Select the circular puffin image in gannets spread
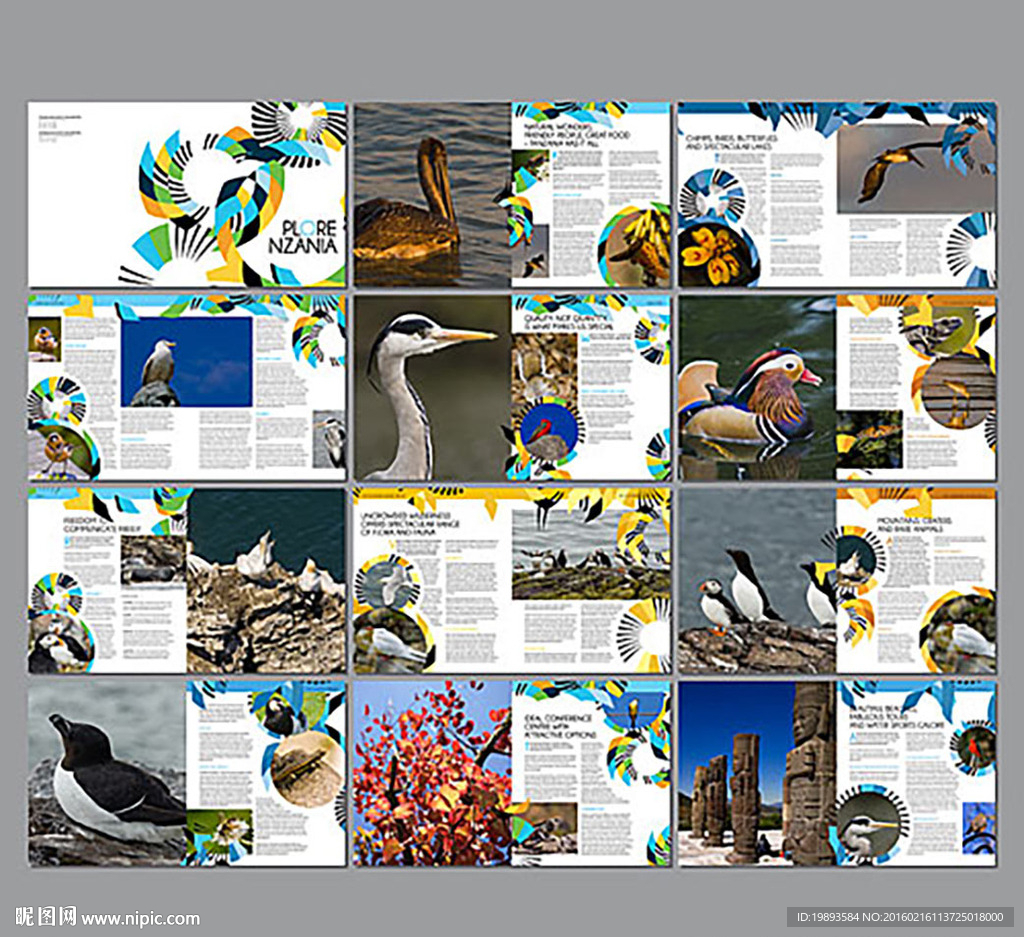The height and width of the screenshot is (937, 1024). pos(60,644)
